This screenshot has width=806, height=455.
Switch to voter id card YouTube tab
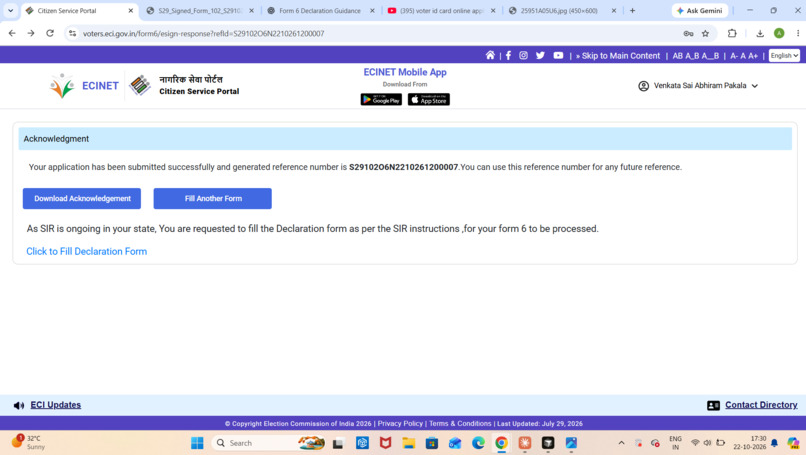point(441,10)
